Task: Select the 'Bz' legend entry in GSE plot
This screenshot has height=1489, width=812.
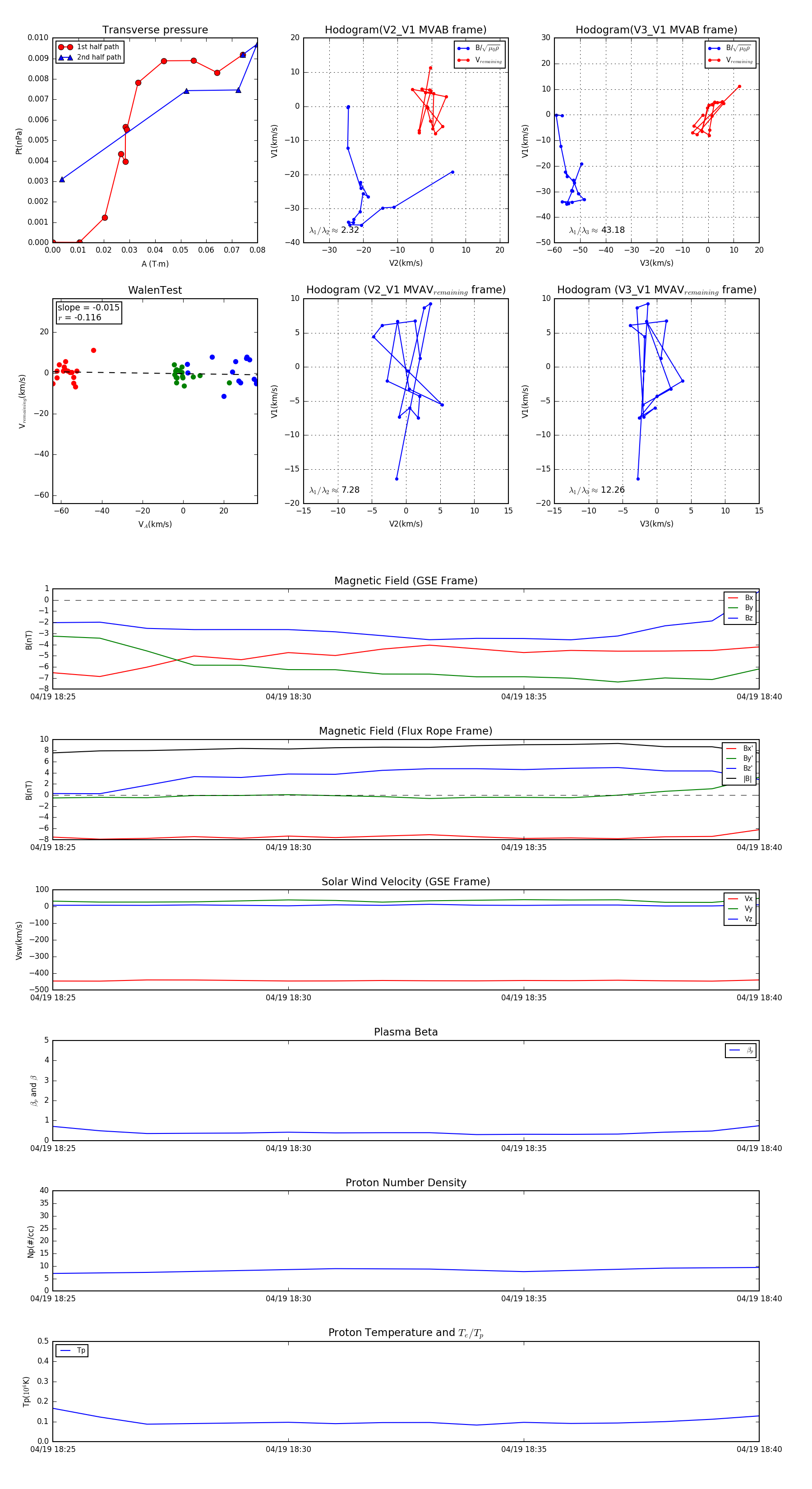Action: click(x=741, y=619)
